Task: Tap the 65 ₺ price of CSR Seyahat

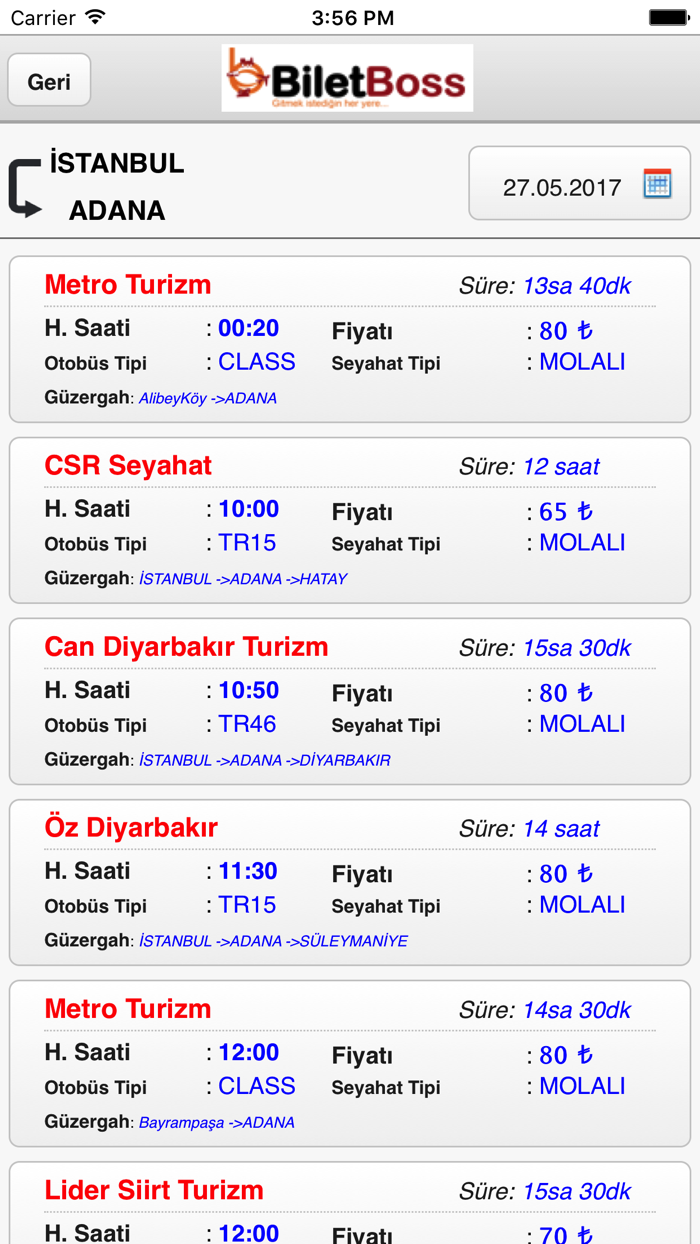Action: click(x=565, y=512)
